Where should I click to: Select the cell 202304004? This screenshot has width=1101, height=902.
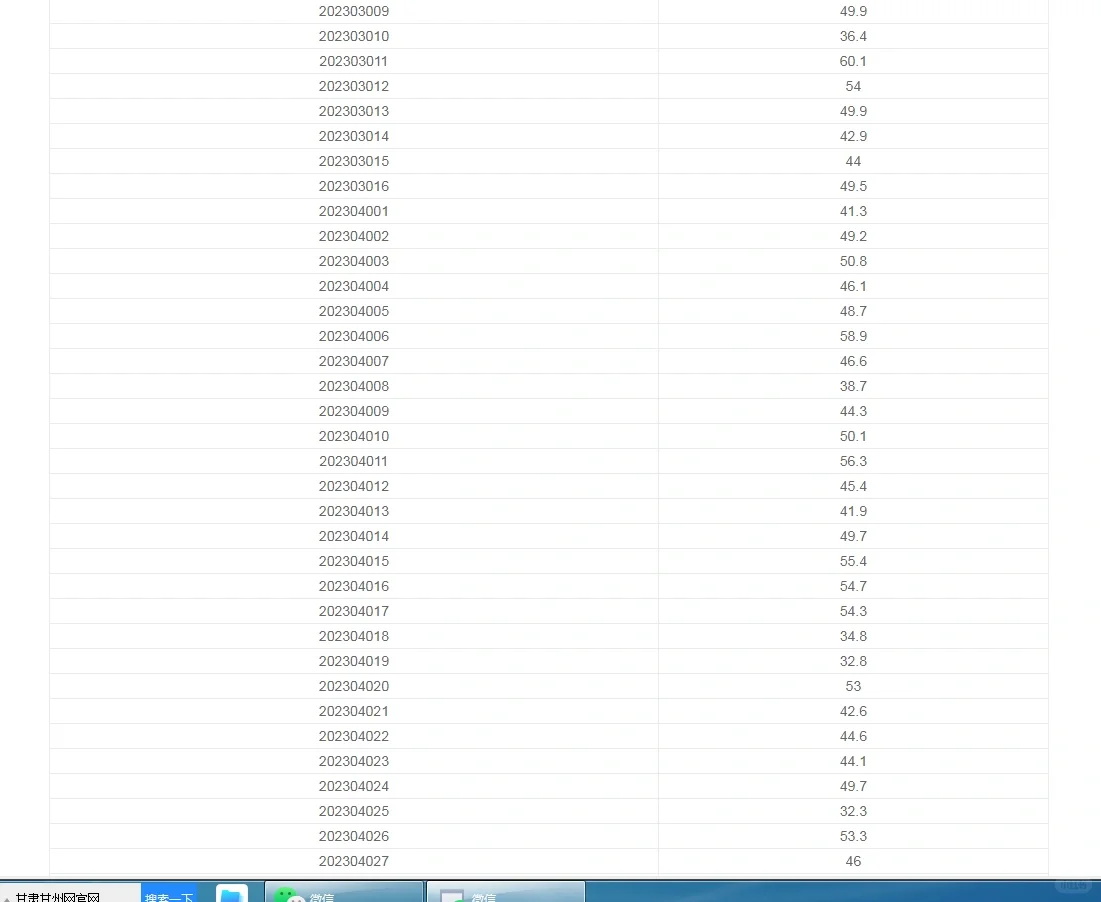pyautogui.click(x=354, y=286)
